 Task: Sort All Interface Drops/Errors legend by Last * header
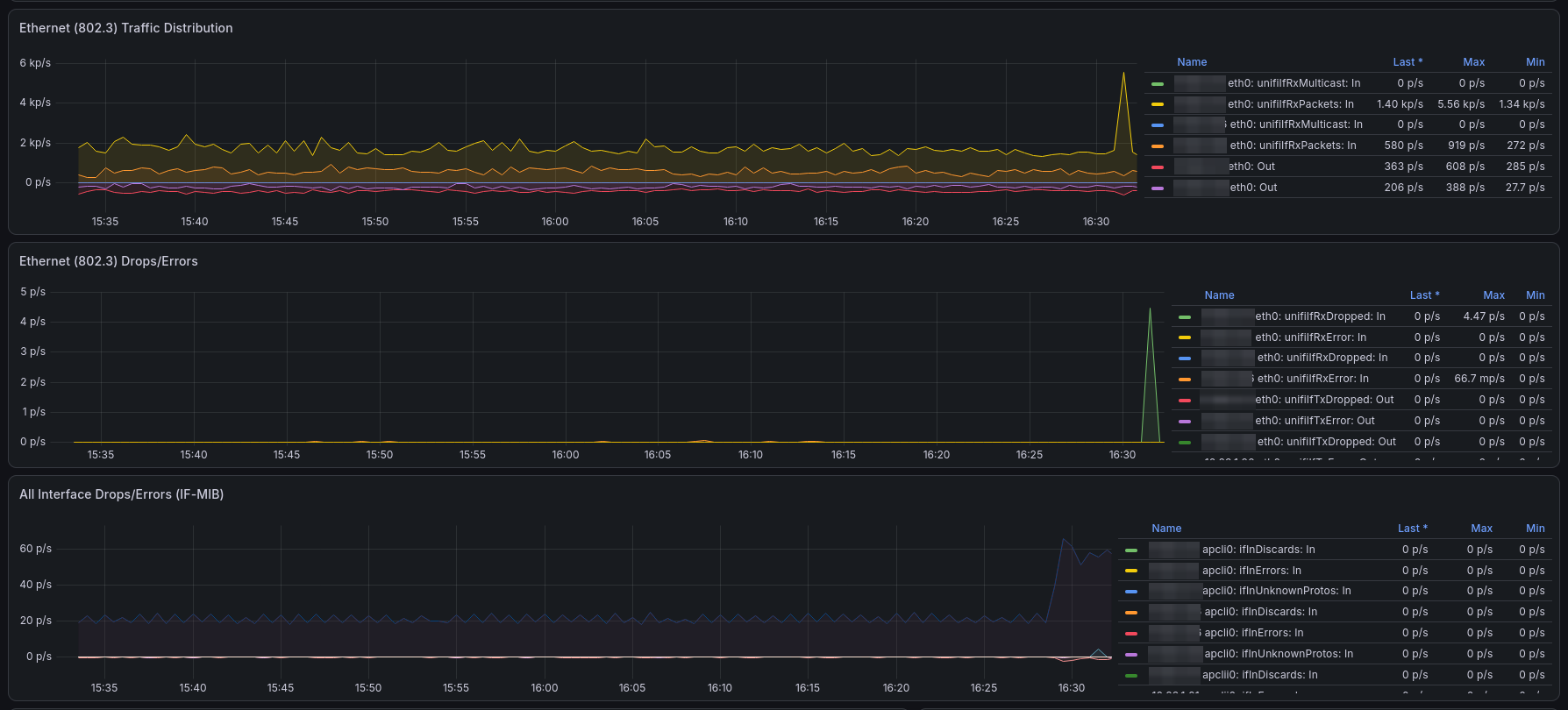[x=1412, y=529]
